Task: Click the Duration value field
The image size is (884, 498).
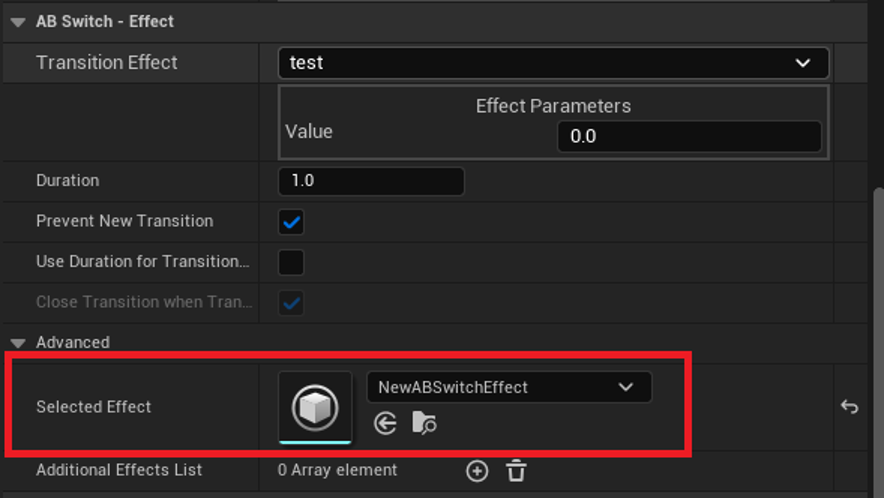Action: [371, 181]
